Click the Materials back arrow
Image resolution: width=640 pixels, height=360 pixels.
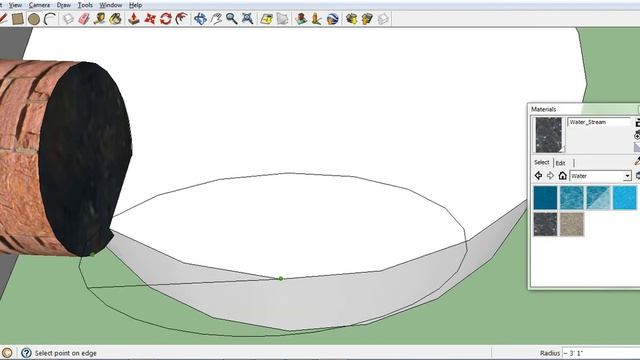coord(538,176)
